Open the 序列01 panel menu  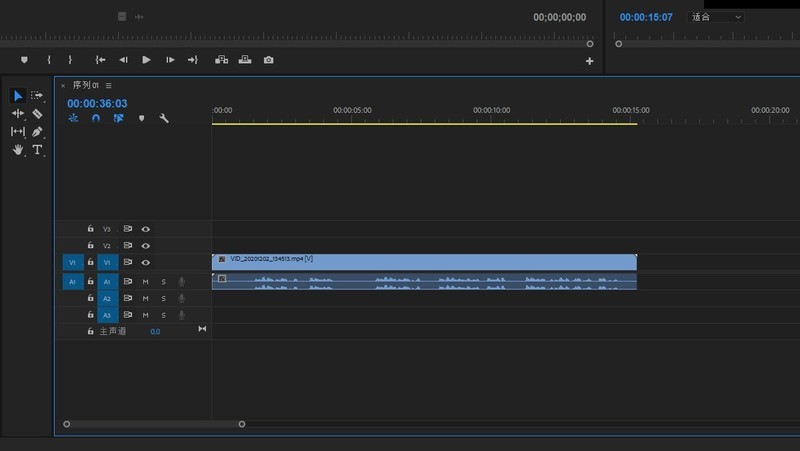coord(109,86)
